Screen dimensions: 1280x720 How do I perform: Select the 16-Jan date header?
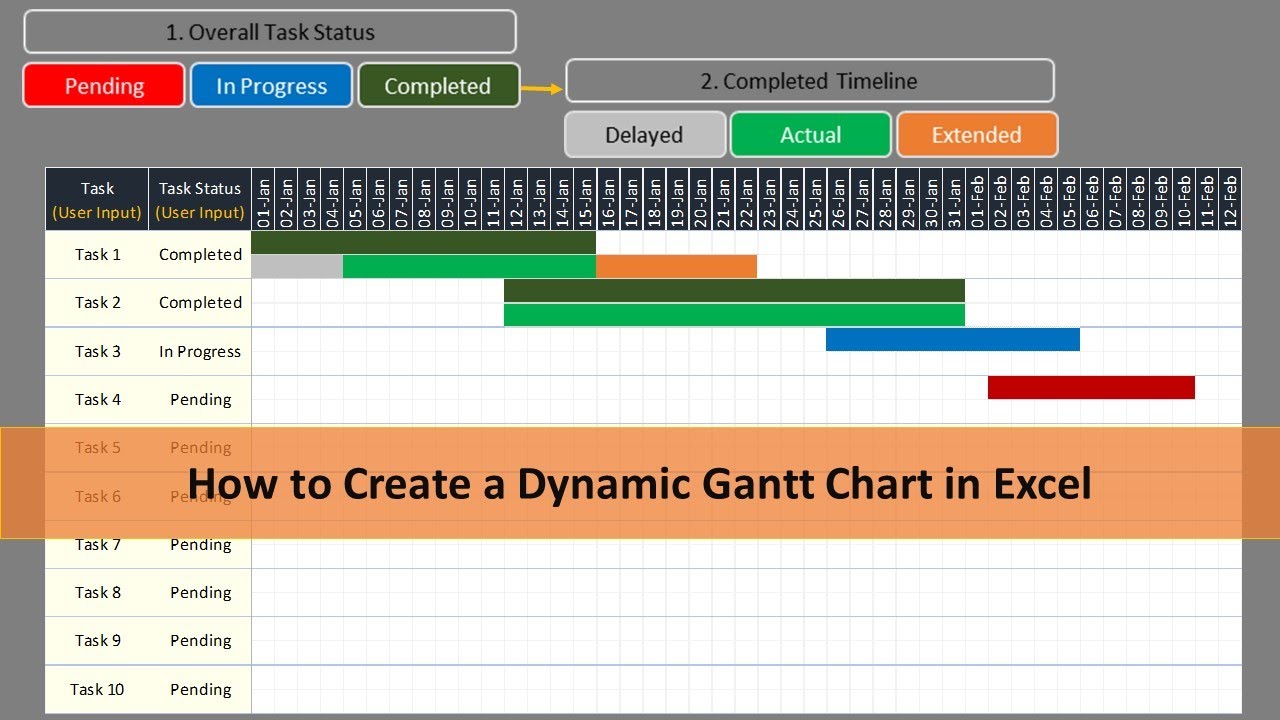608,200
